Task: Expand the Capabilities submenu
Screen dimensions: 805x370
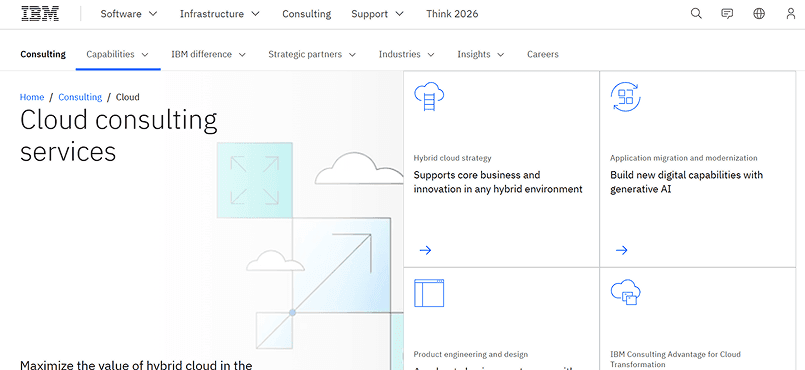Action: pyautogui.click(x=118, y=54)
